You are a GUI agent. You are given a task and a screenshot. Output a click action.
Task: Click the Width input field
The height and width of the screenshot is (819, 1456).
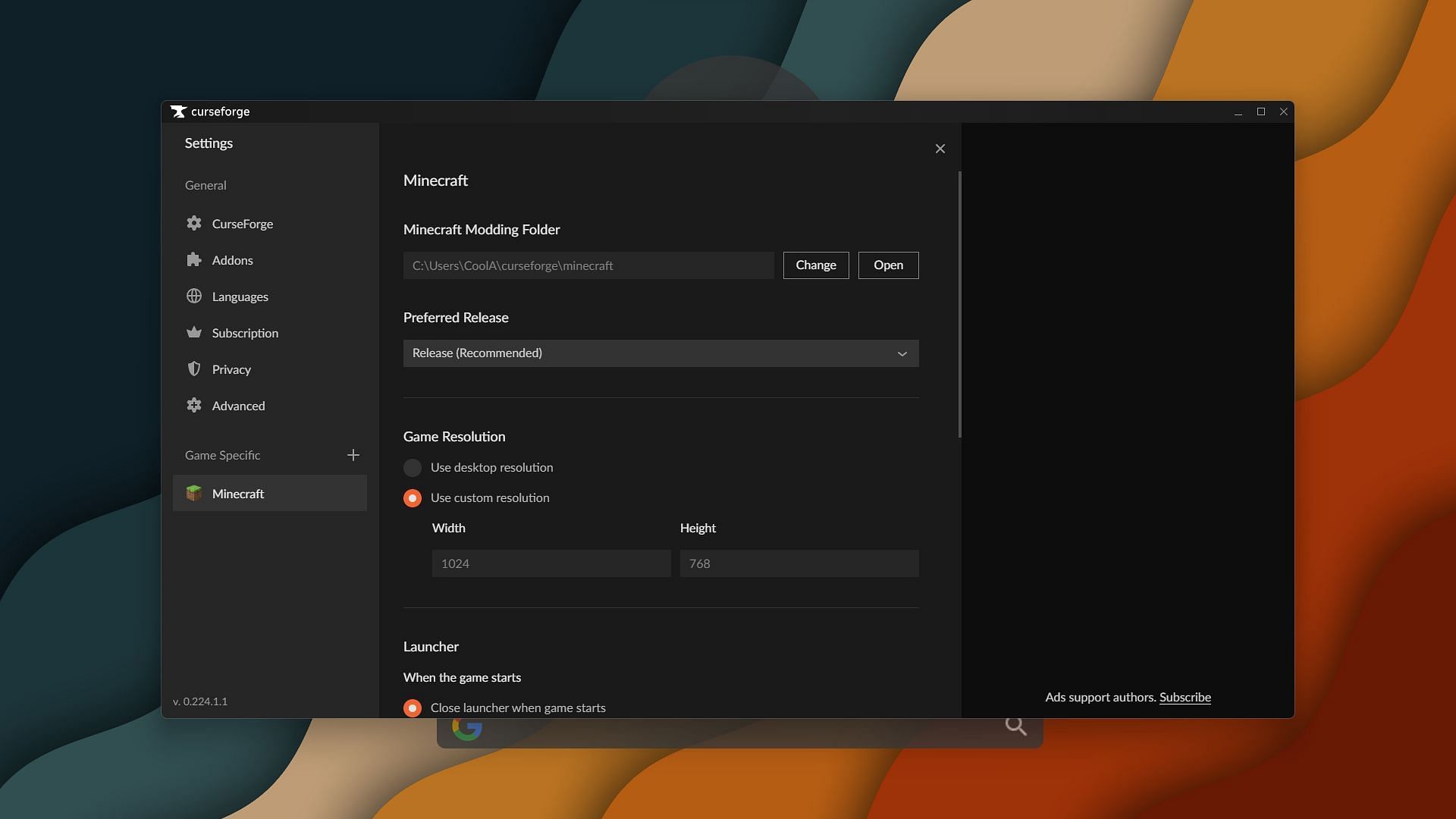tap(551, 563)
